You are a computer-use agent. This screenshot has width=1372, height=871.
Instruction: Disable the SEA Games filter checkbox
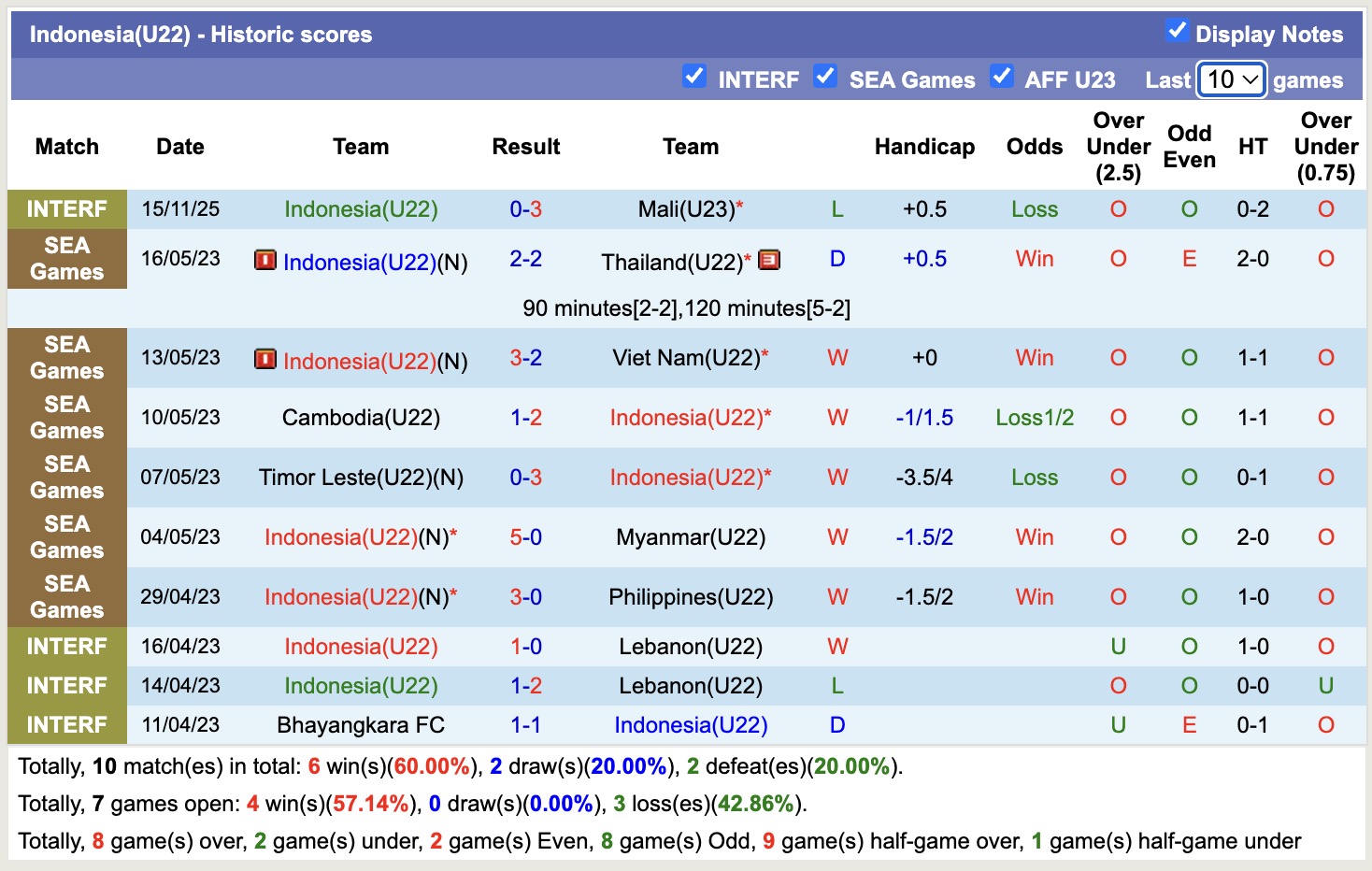(824, 76)
